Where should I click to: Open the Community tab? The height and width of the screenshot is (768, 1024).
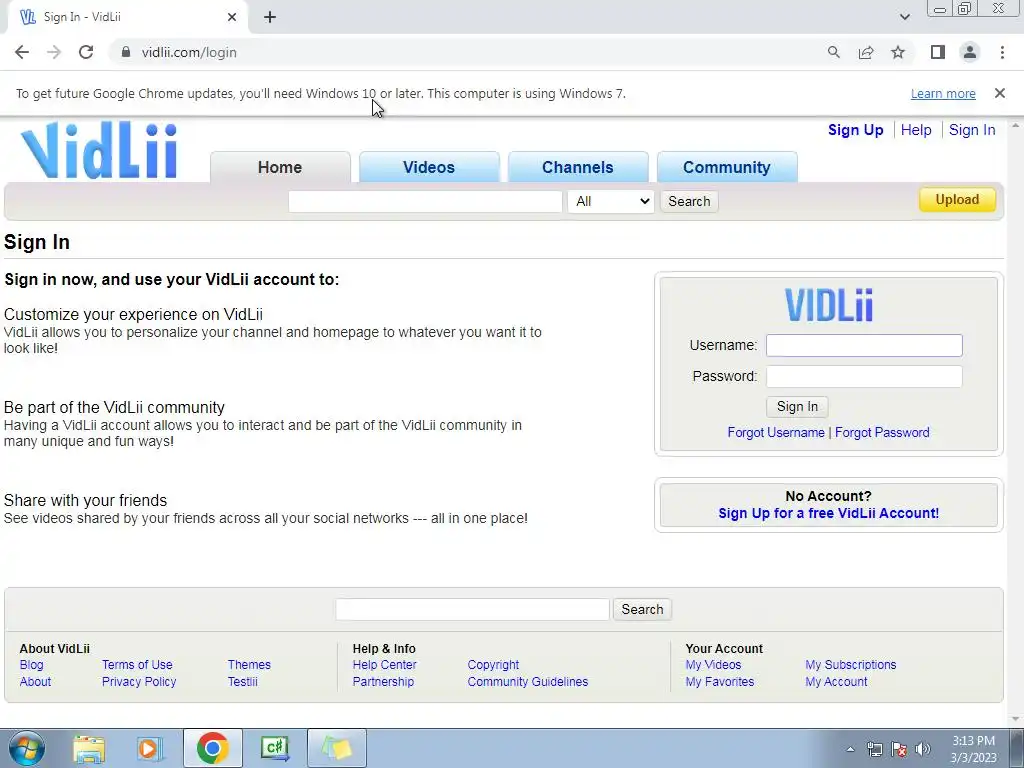point(726,167)
